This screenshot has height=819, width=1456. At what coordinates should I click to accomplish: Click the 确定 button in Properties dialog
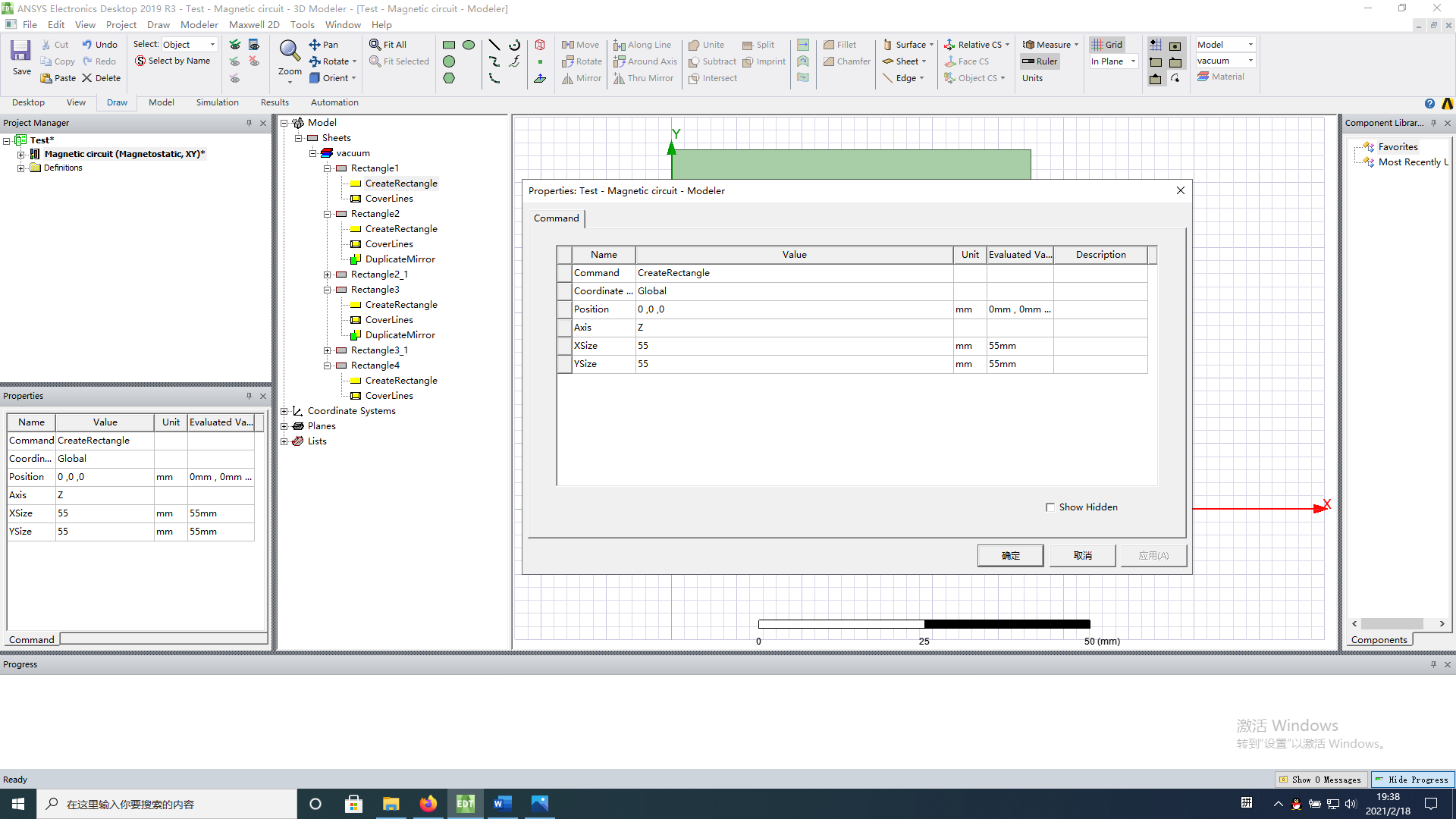point(1010,555)
